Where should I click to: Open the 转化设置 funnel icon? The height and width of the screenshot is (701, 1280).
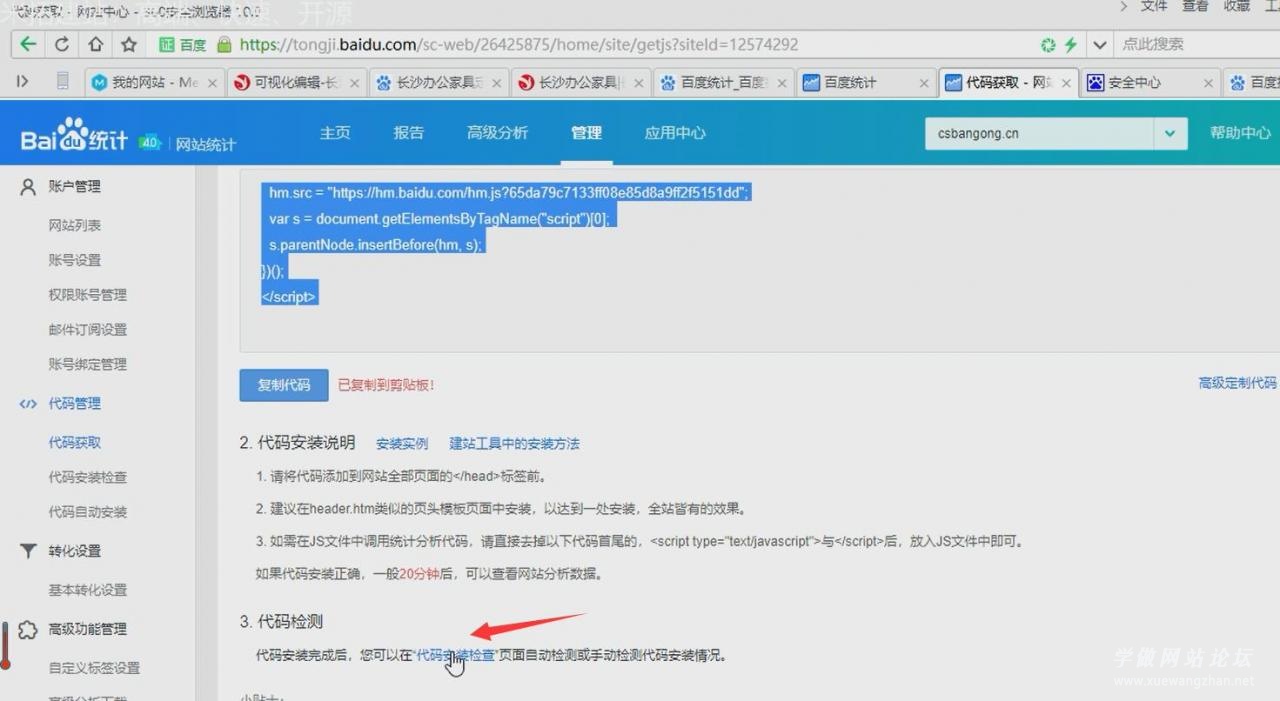pos(27,551)
